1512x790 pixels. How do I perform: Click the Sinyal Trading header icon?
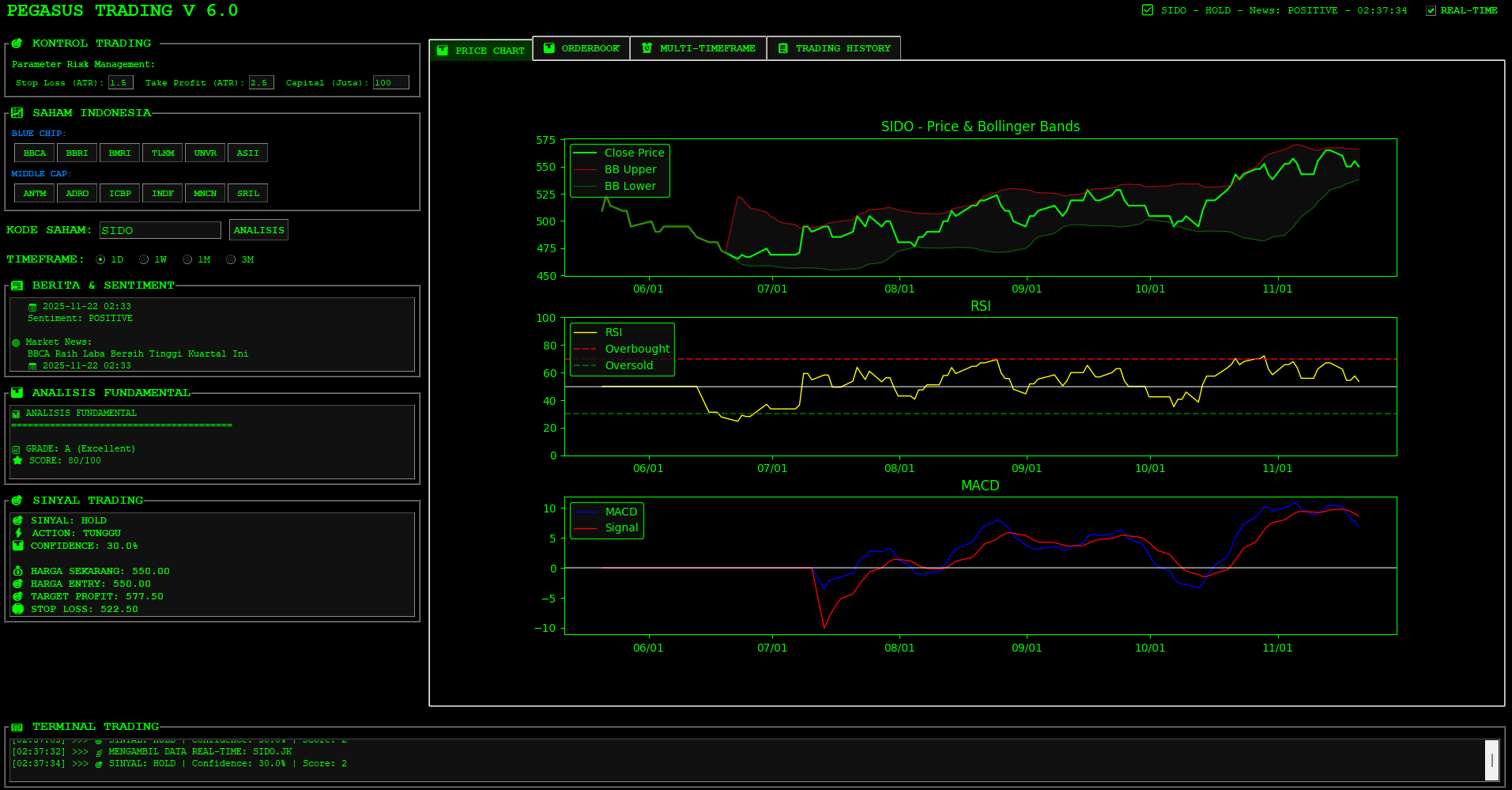pyautogui.click(x=17, y=501)
